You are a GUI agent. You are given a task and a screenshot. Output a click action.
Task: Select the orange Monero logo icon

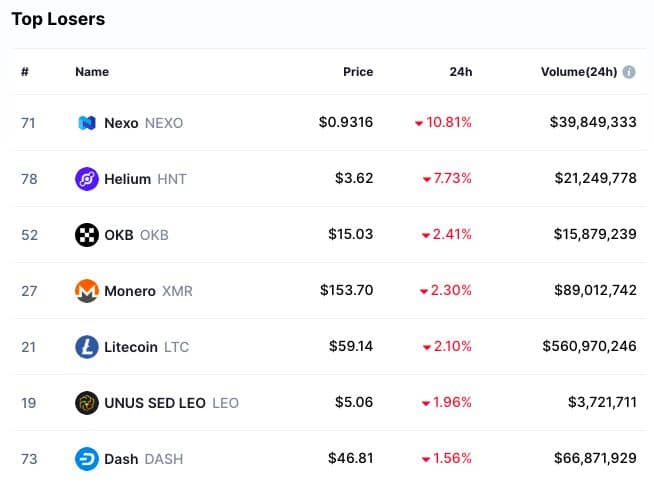tap(87, 291)
